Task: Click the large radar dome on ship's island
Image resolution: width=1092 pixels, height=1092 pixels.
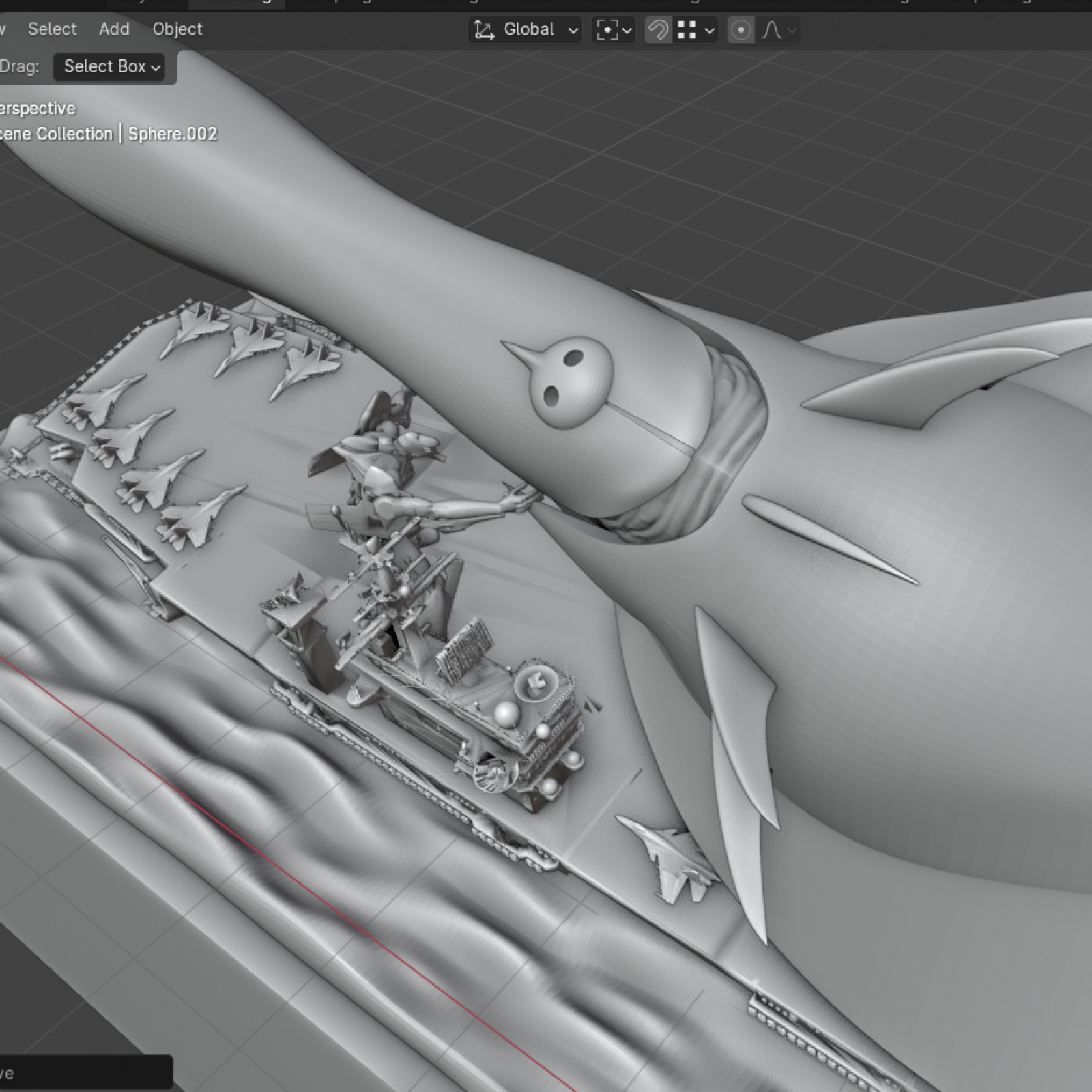Action: pos(506,715)
